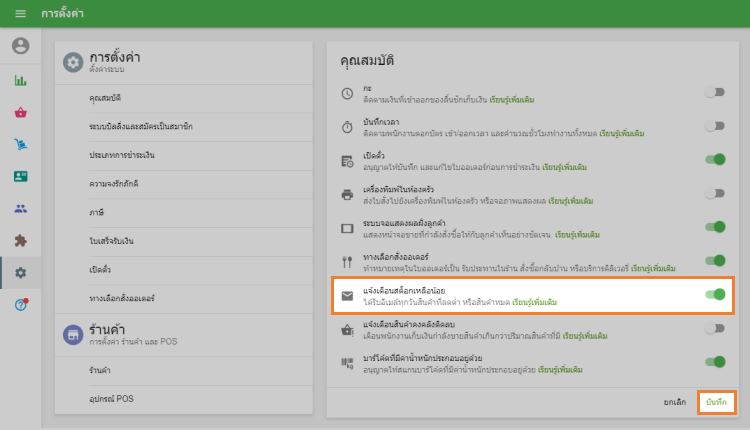Viewport: 750px width, 430px height.
Task: Enable the บันทึกเวลา time clock toggle
Action: click(x=714, y=126)
